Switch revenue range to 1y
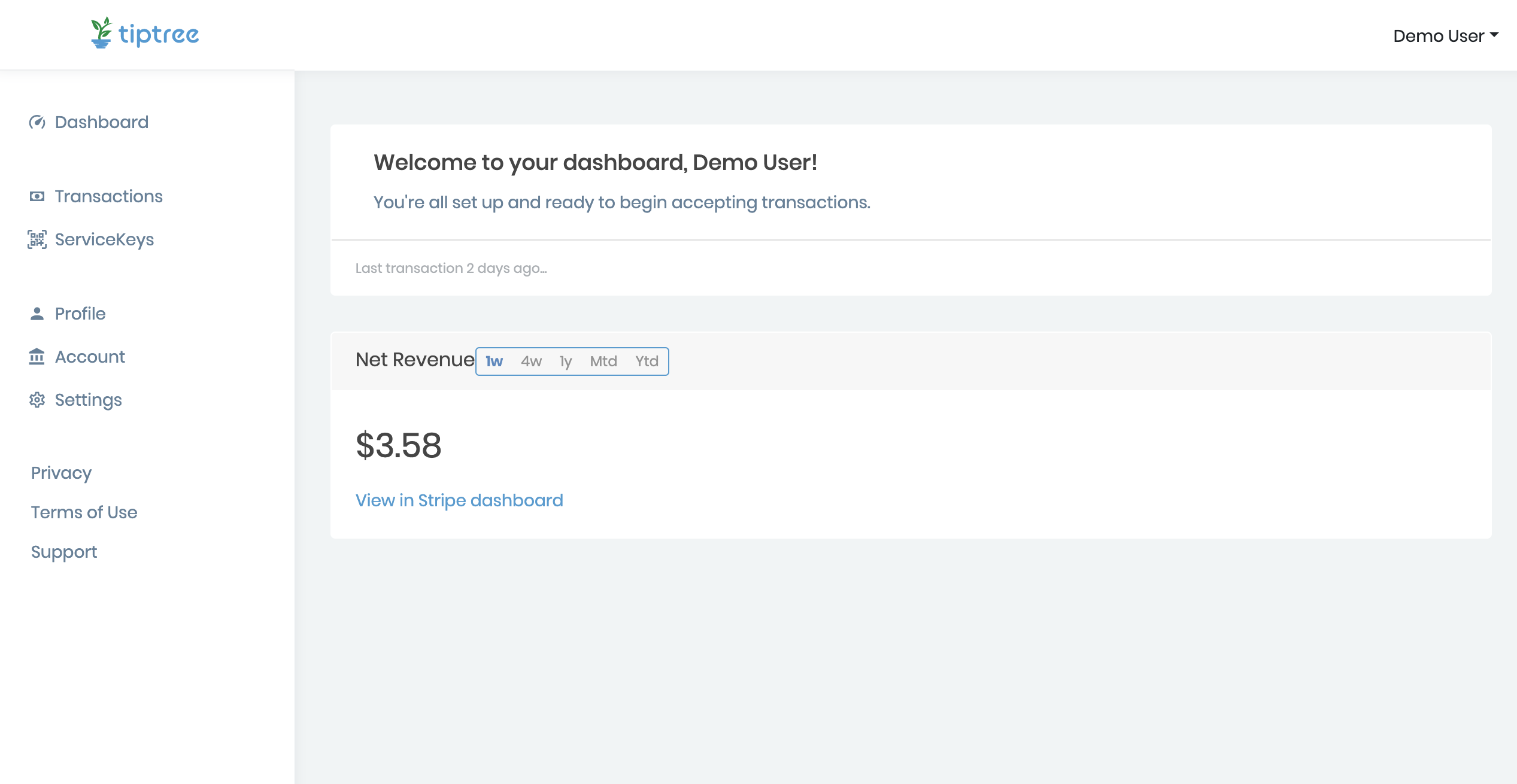 coord(566,361)
